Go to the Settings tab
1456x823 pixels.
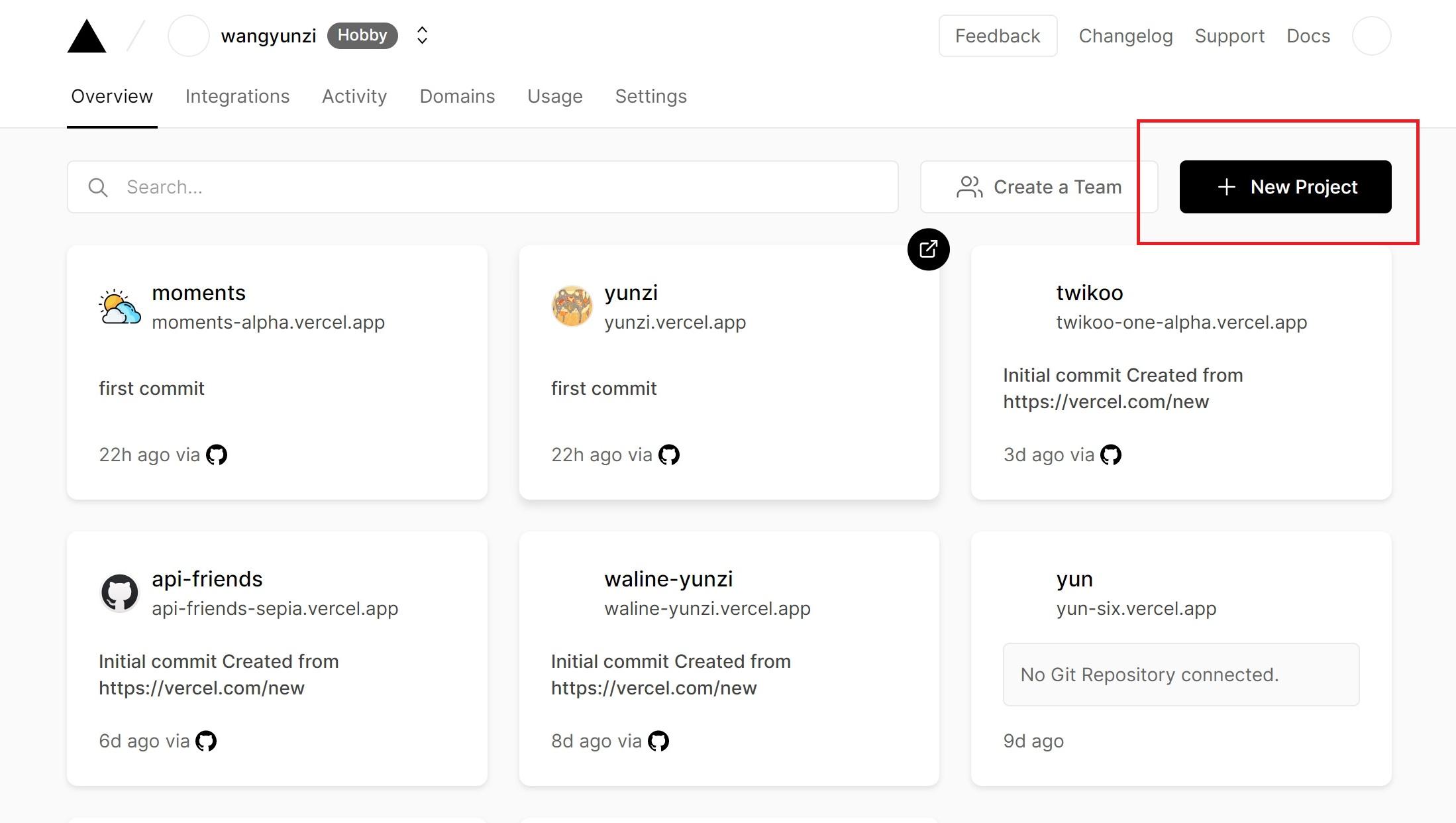pyautogui.click(x=651, y=96)
